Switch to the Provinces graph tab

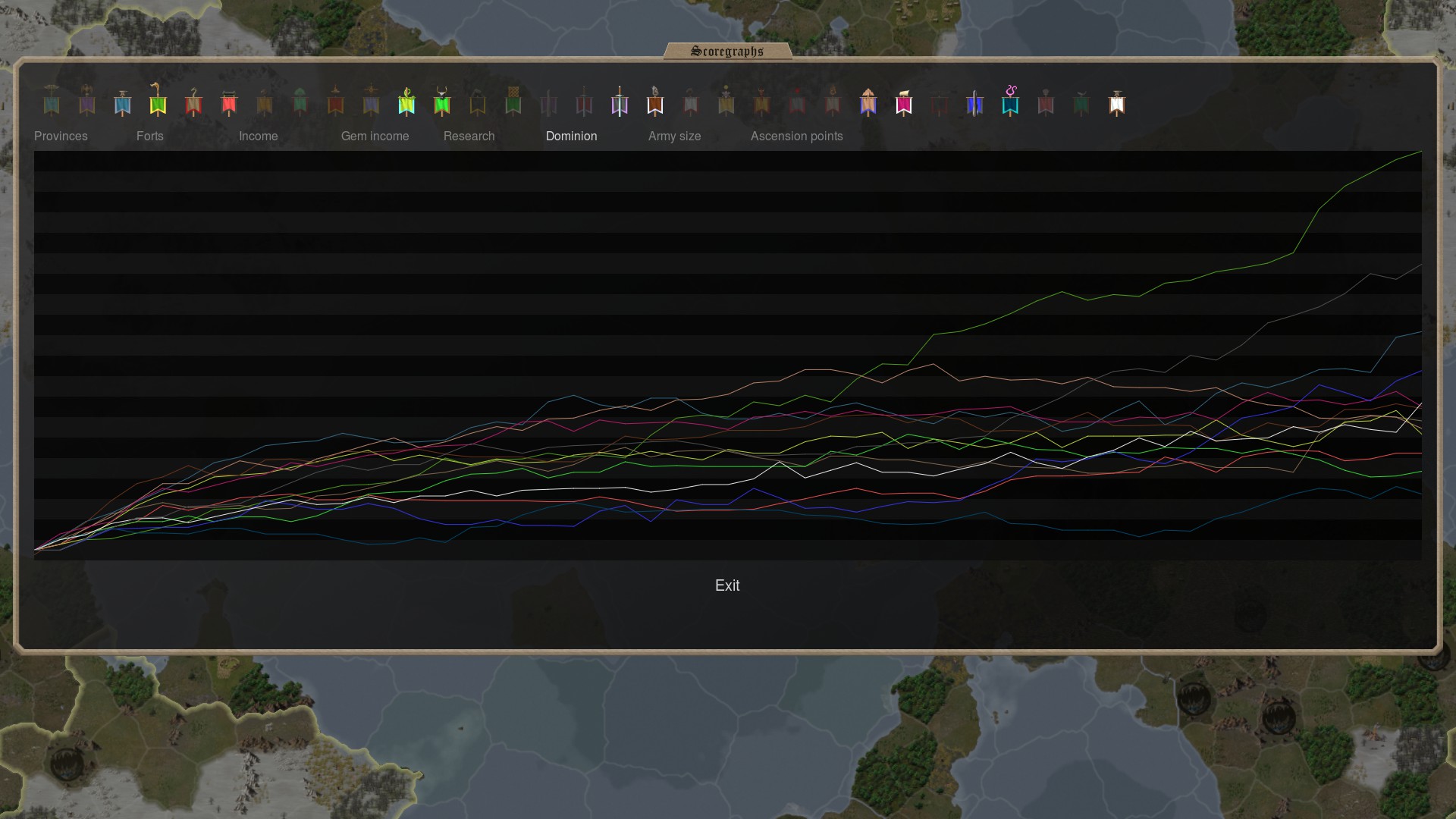point(61,136)
